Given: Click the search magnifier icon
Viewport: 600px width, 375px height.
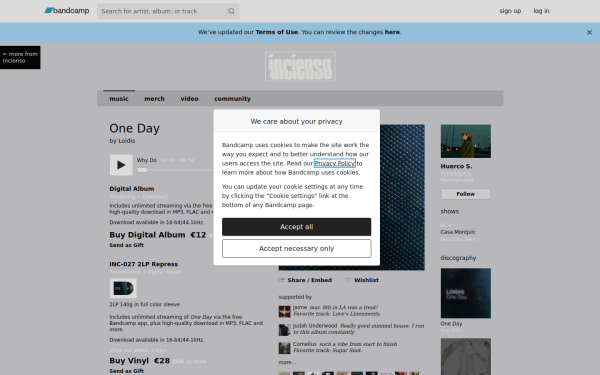Looking at the screenshot, I should pos(231,11).
